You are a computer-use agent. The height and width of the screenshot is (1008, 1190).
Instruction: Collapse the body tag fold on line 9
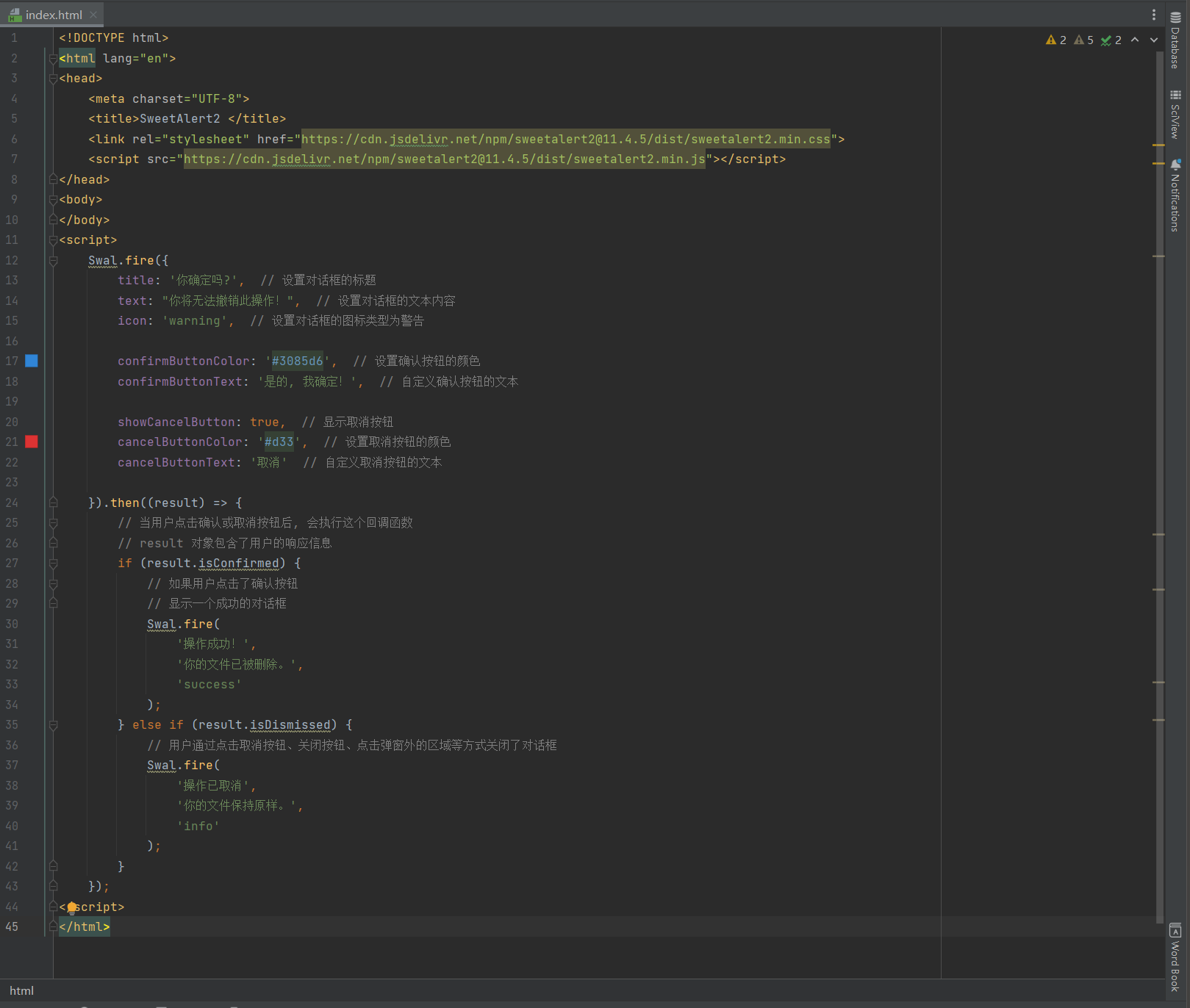(53, 200)
